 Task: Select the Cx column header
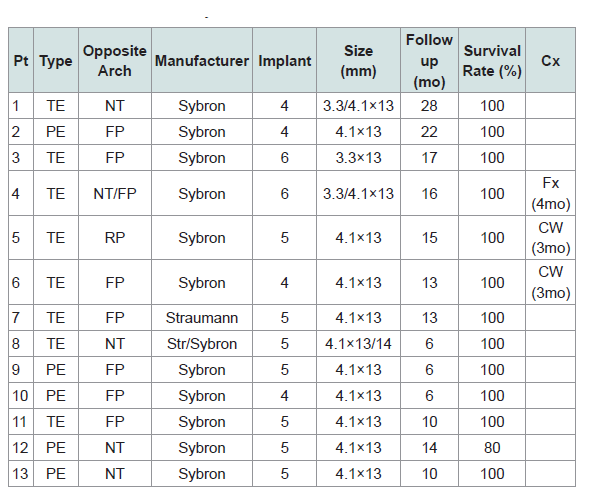[x=550, y=60]
